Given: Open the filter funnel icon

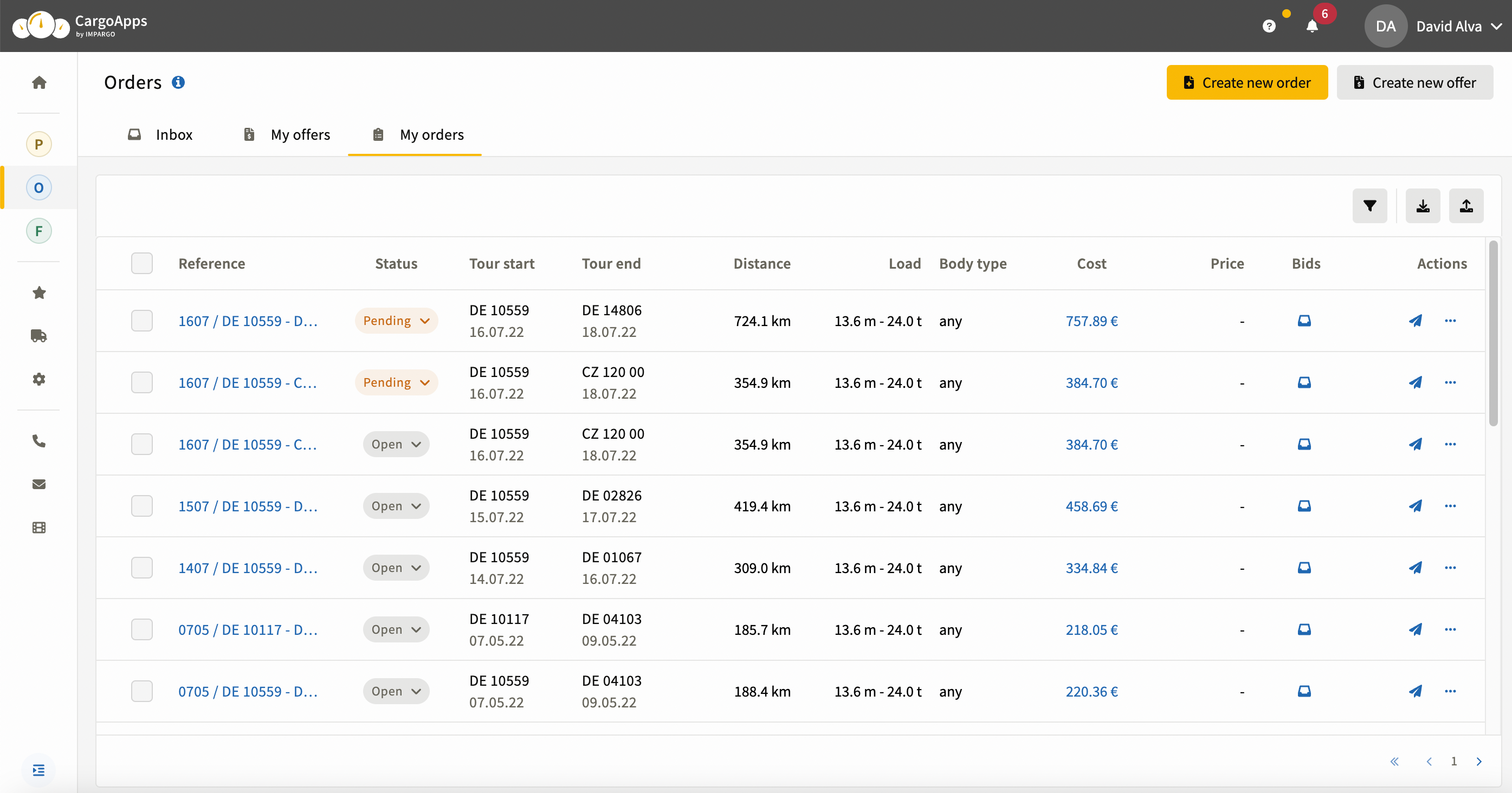Looking at the screenshot, I should (1369, 206).
